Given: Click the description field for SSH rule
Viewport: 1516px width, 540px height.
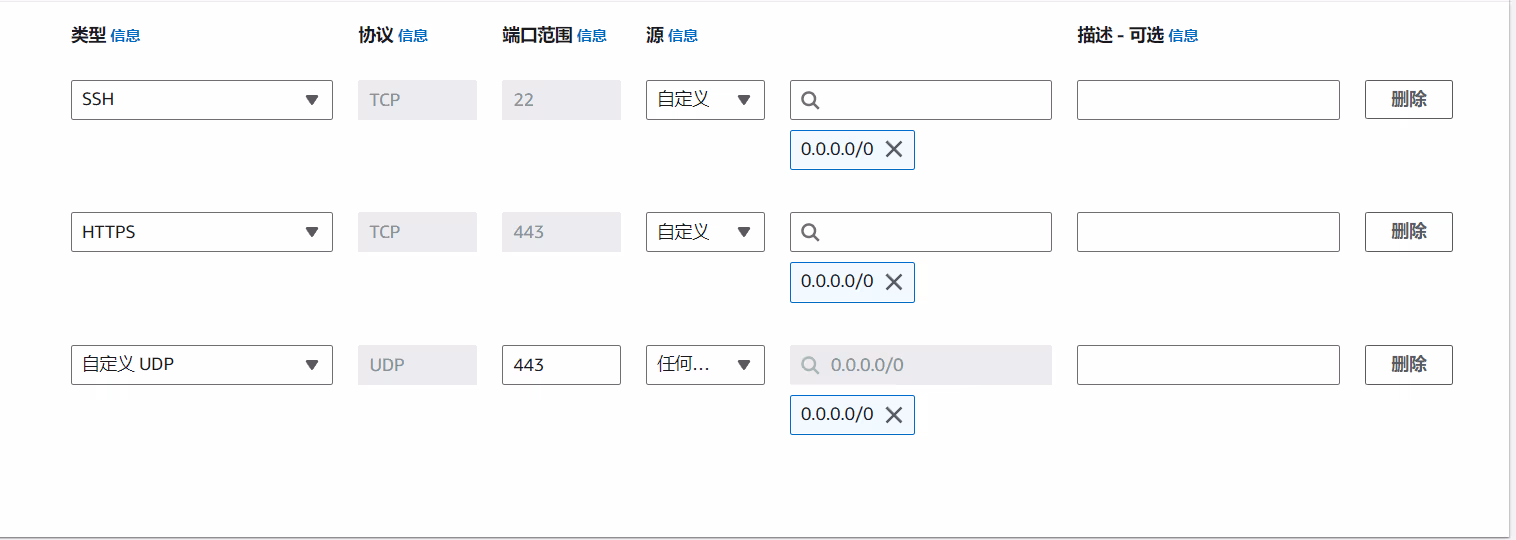Looking at the screenshot, I should [x=1207, y=100].
